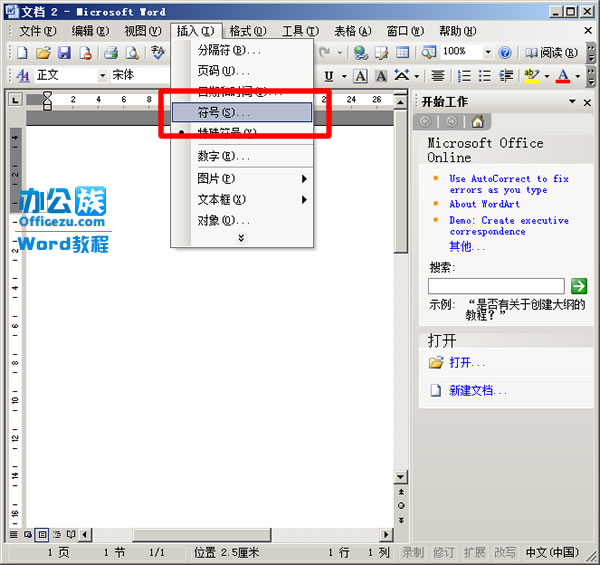Open the 图片(P) submenu

[x=242, y=178]
